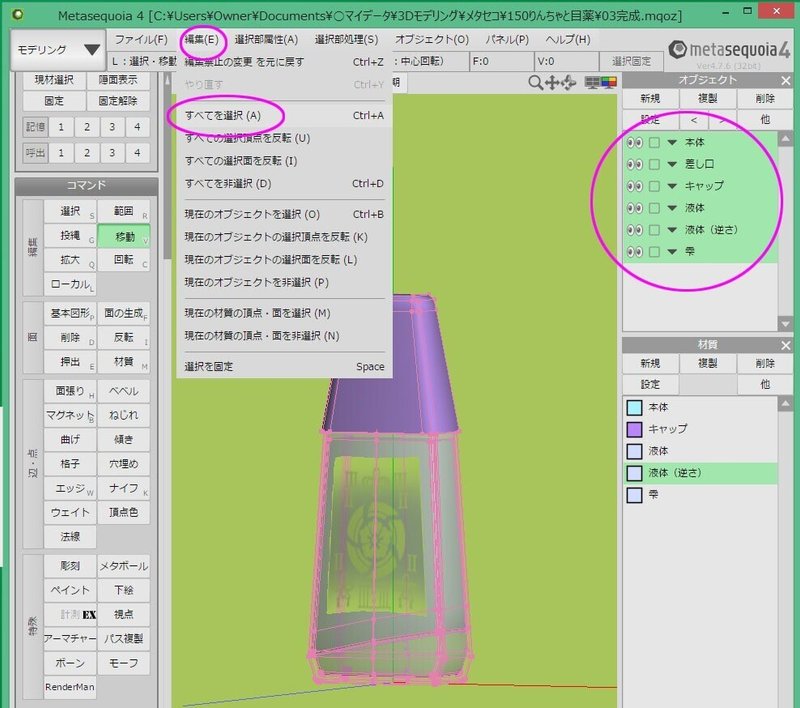Click 設定 button in 材質 panel
The width and height of the screenshot is (800, 708).
tap(650, 385)
